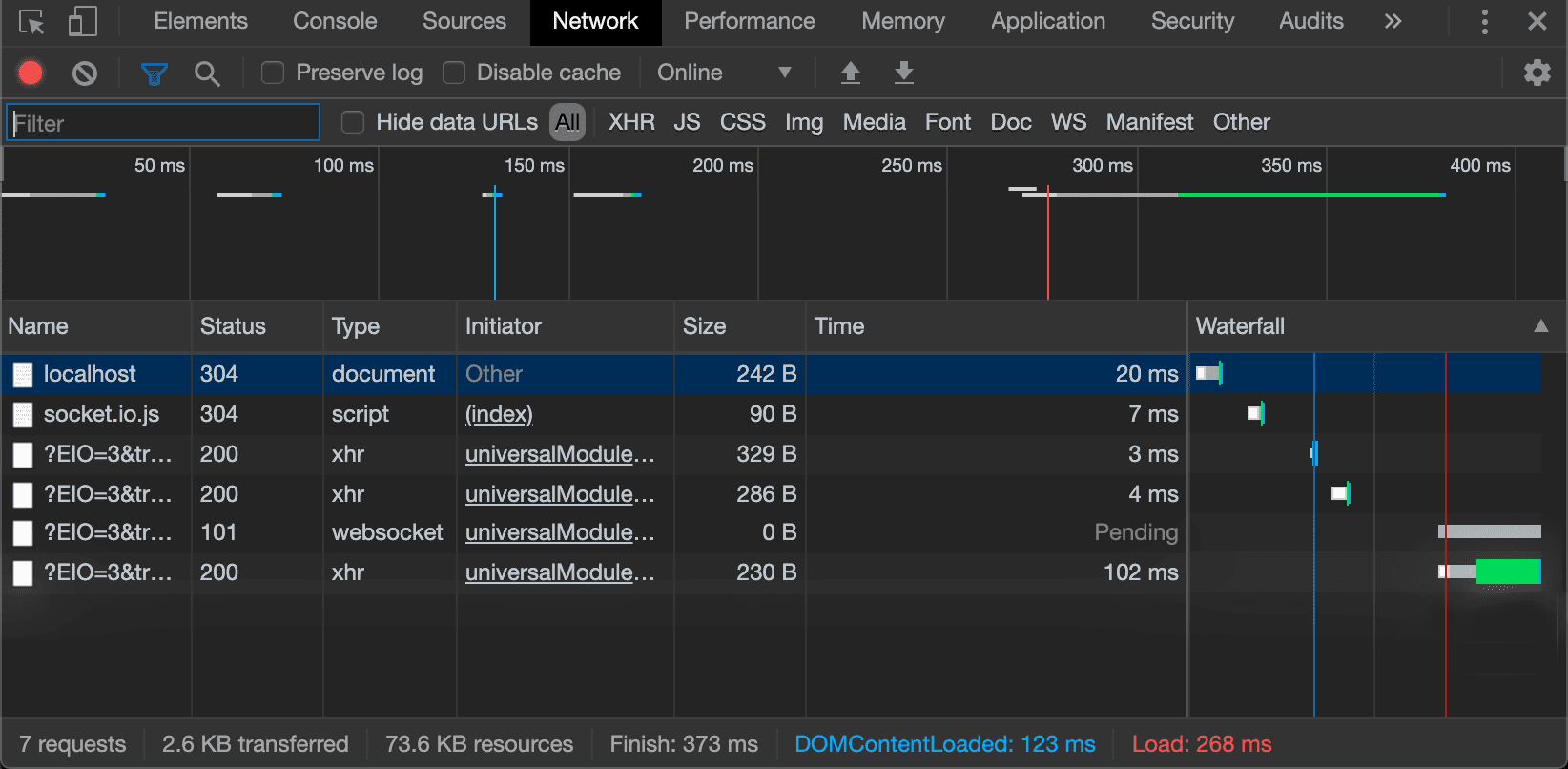Image resolution: width=1568 pixels, height=769 pixels.
Task: Click the Filter text input field
Action: coord(164,123)
